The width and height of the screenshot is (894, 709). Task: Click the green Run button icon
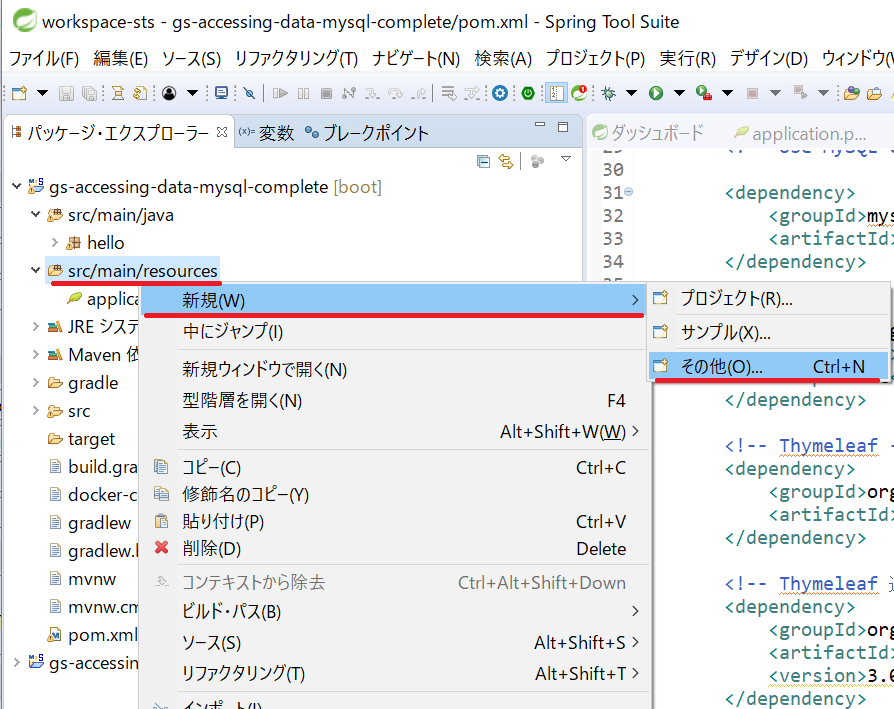pos(656,93)
